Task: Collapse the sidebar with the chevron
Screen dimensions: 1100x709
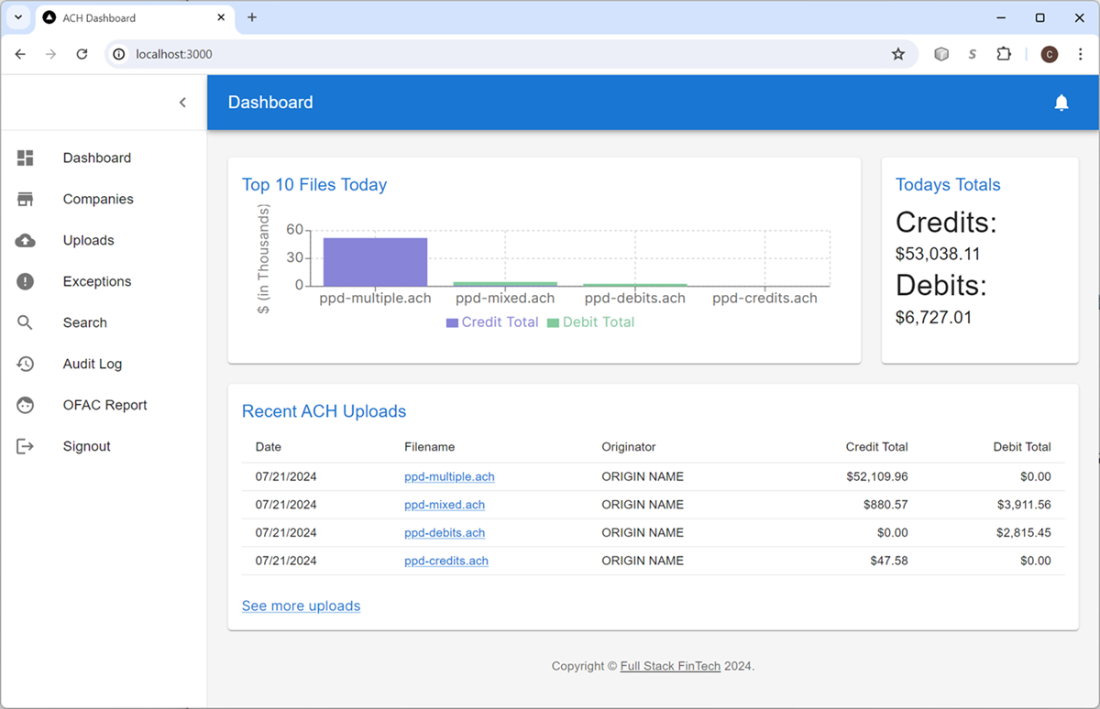Action: [182, 102]
